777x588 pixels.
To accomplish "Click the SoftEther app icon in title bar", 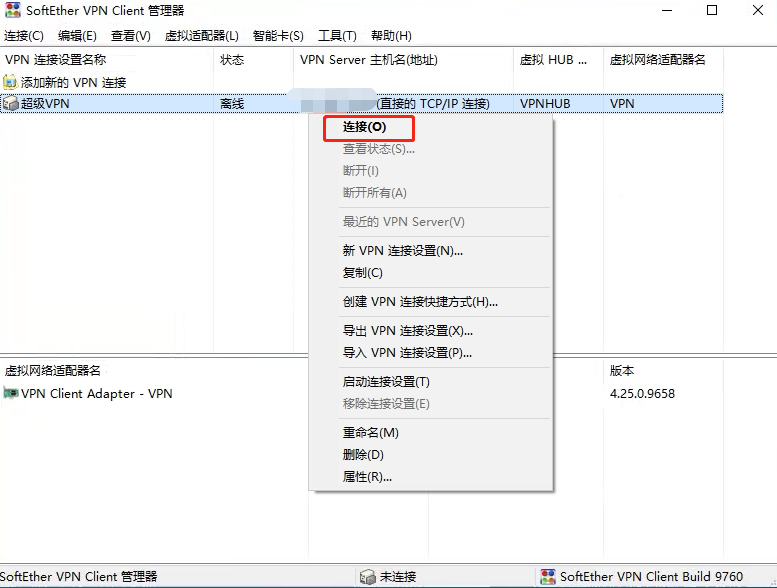I will [12, 10].
